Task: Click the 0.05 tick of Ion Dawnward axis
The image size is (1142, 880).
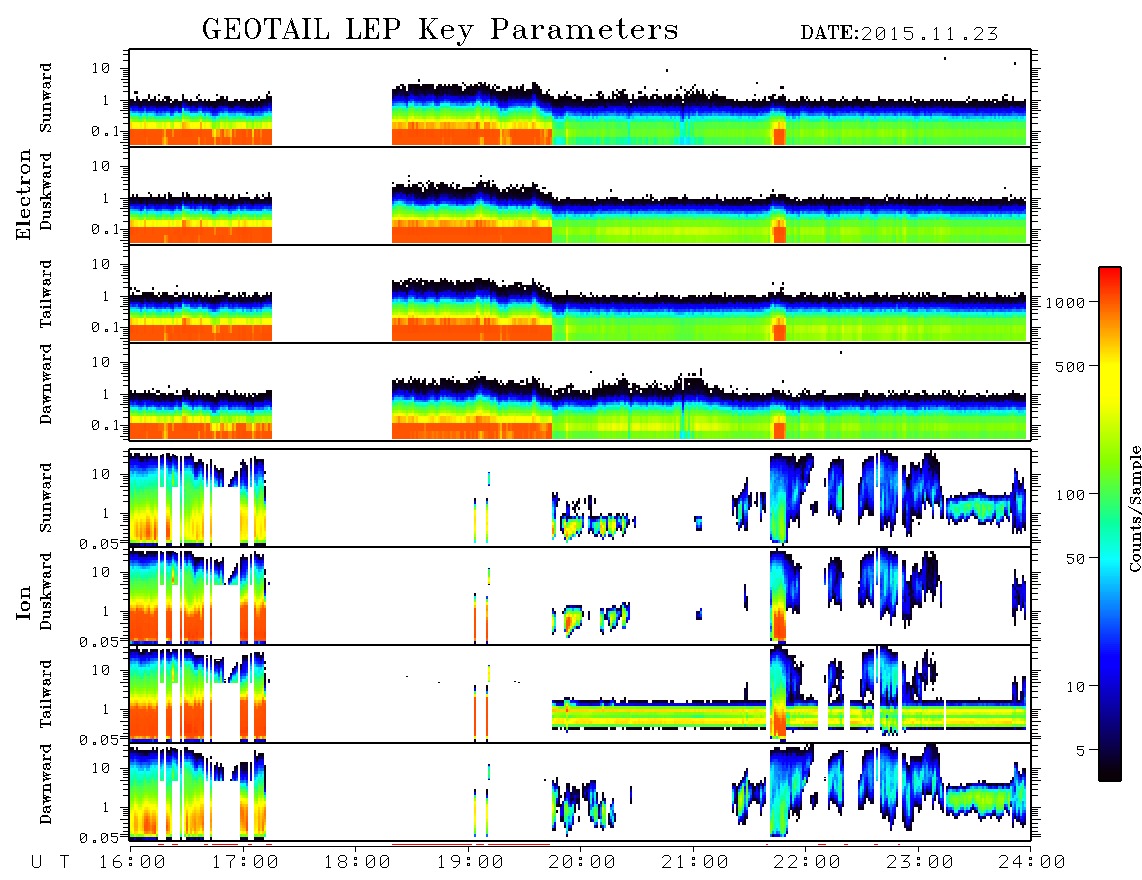Action: [98, 838]
